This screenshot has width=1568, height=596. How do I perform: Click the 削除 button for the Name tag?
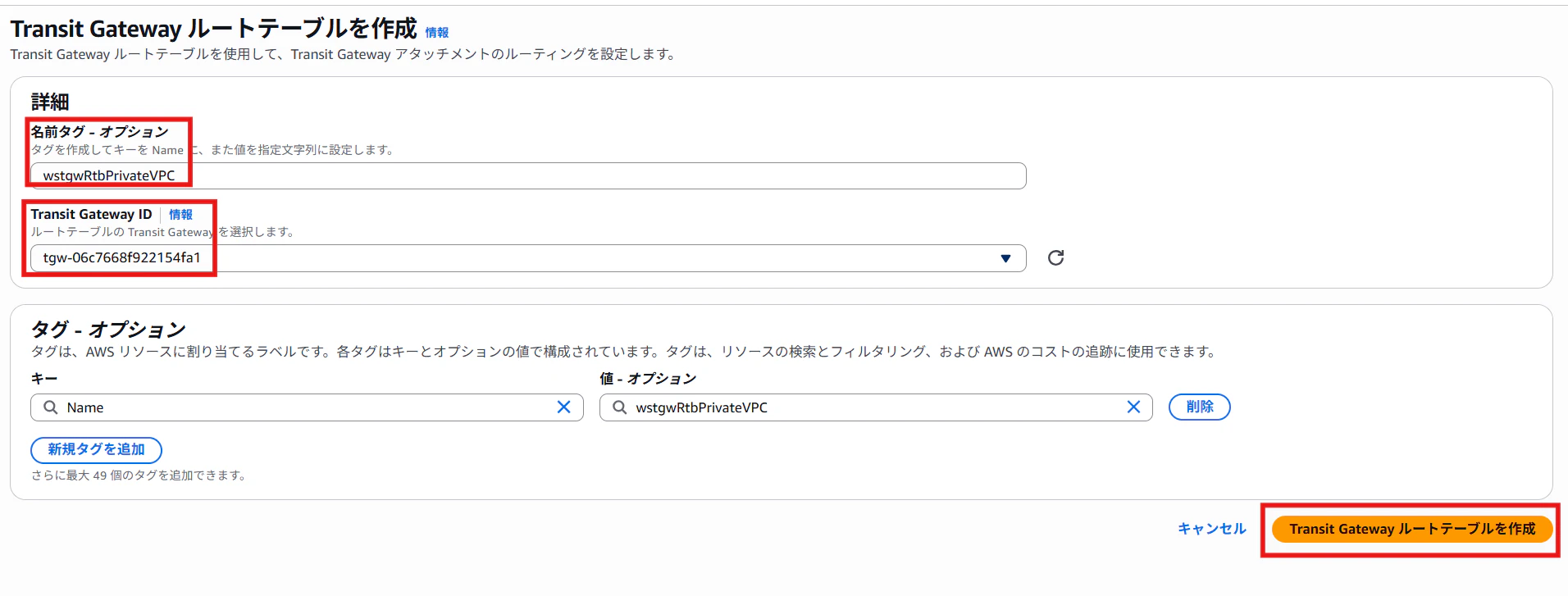pos(1199,407)
